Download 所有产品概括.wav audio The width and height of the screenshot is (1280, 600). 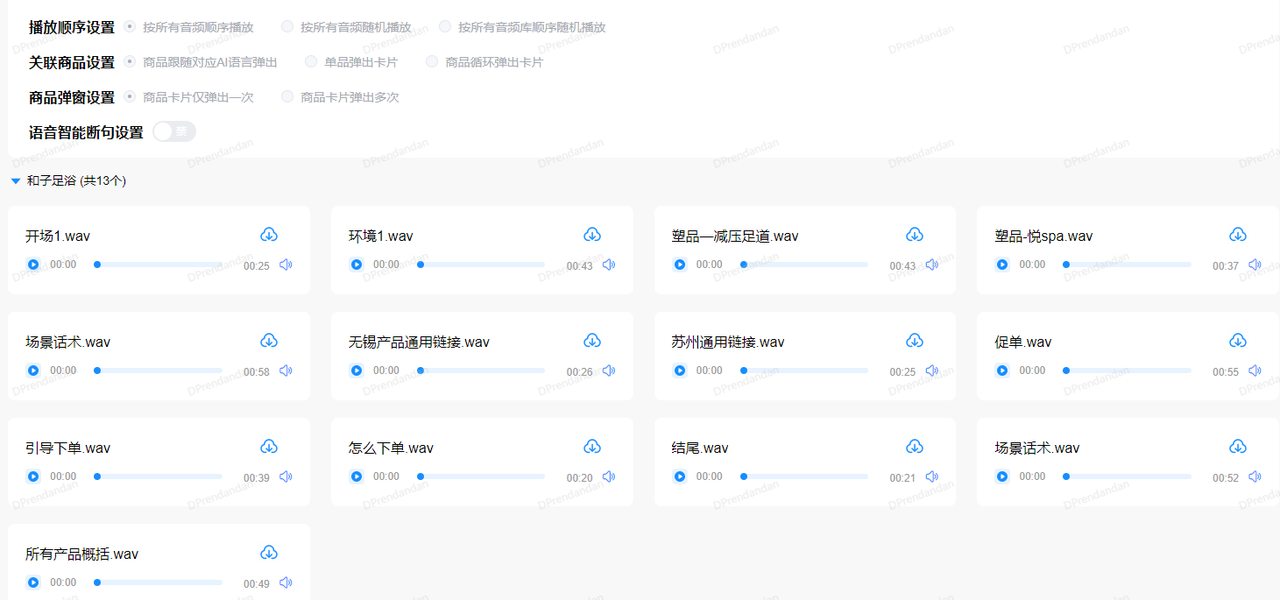tap(268, 553)
